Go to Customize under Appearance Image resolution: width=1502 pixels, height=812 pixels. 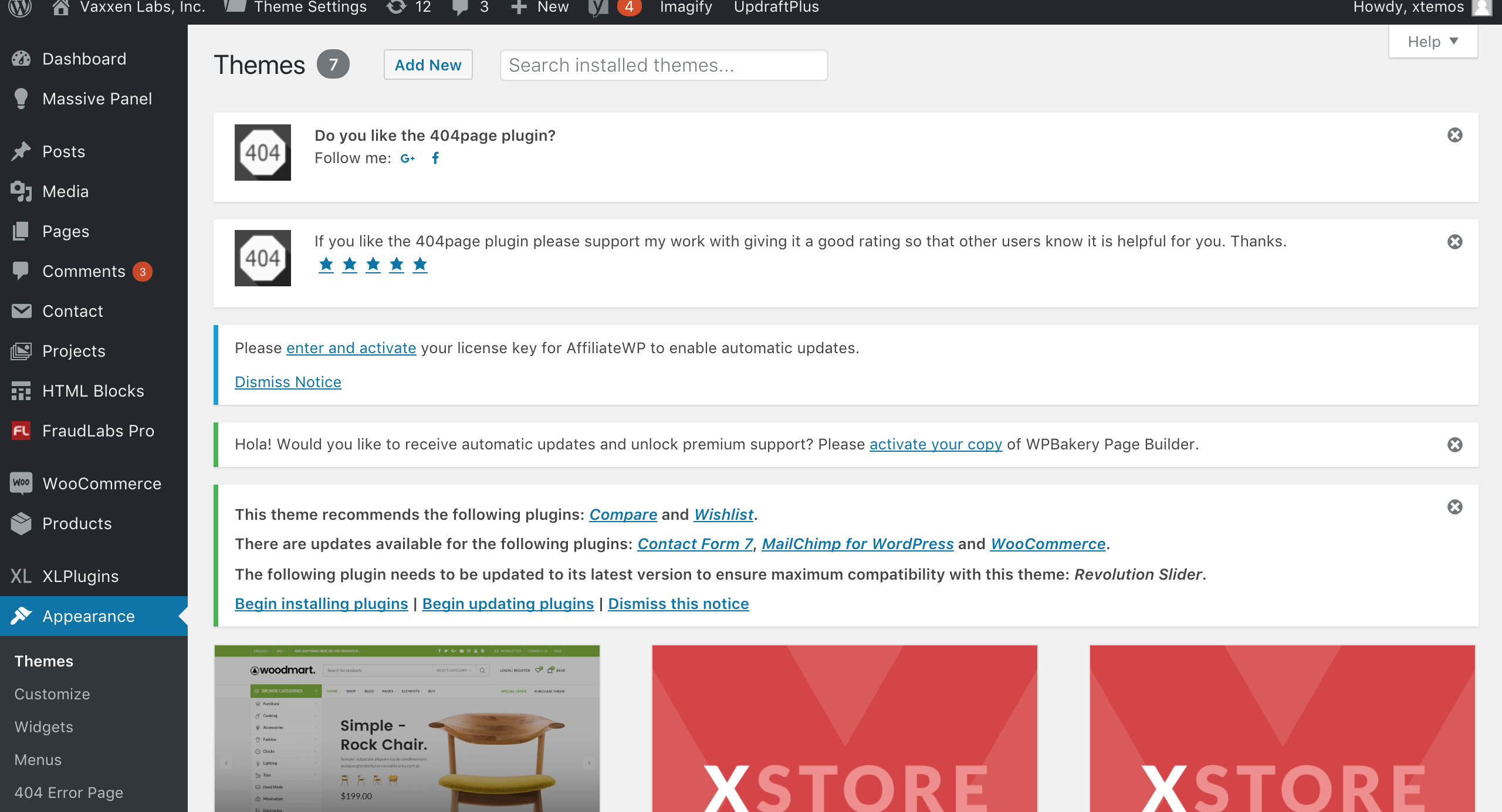tap(52, 694)
